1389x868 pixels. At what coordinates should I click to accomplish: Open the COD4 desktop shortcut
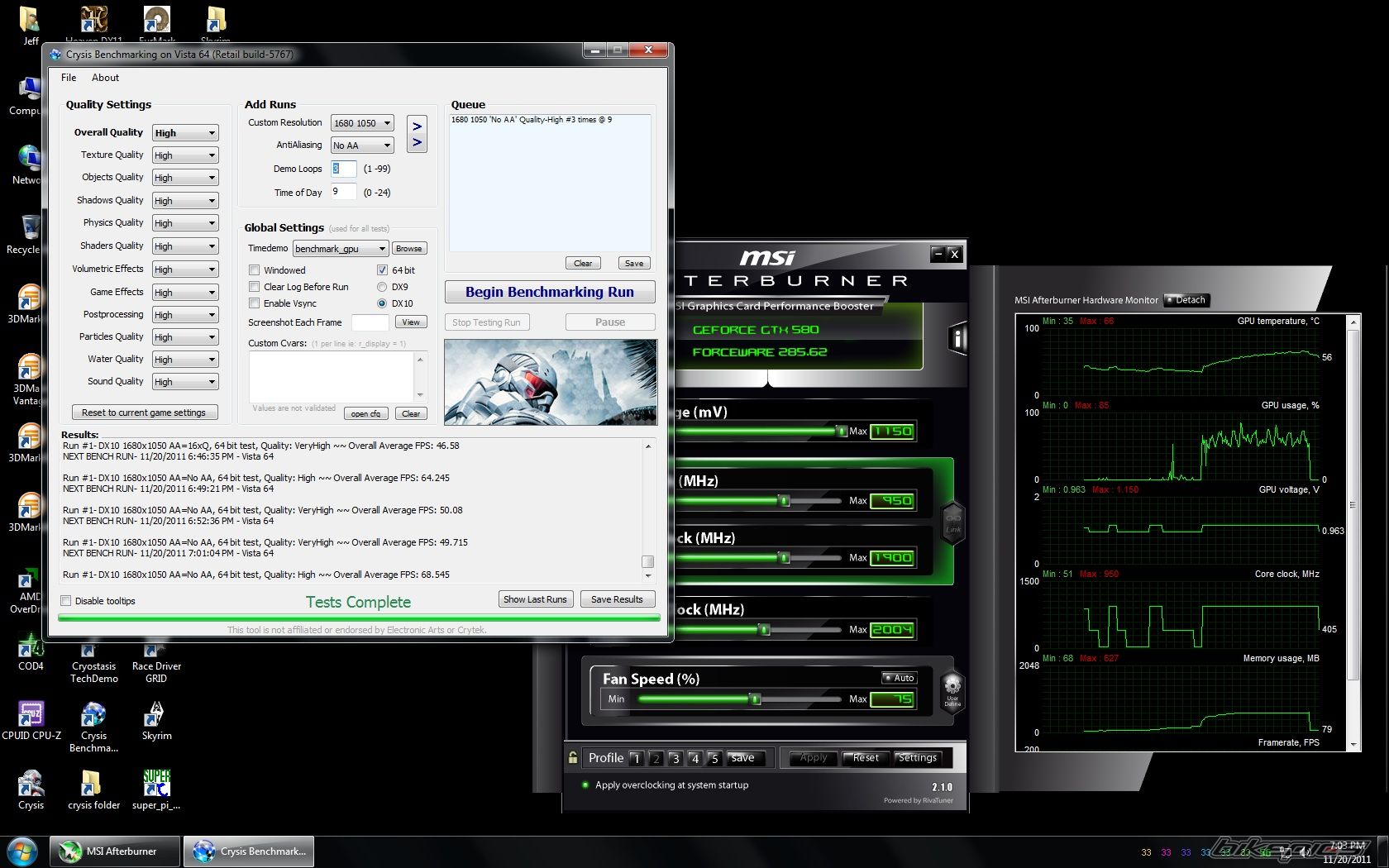(31, 653)
